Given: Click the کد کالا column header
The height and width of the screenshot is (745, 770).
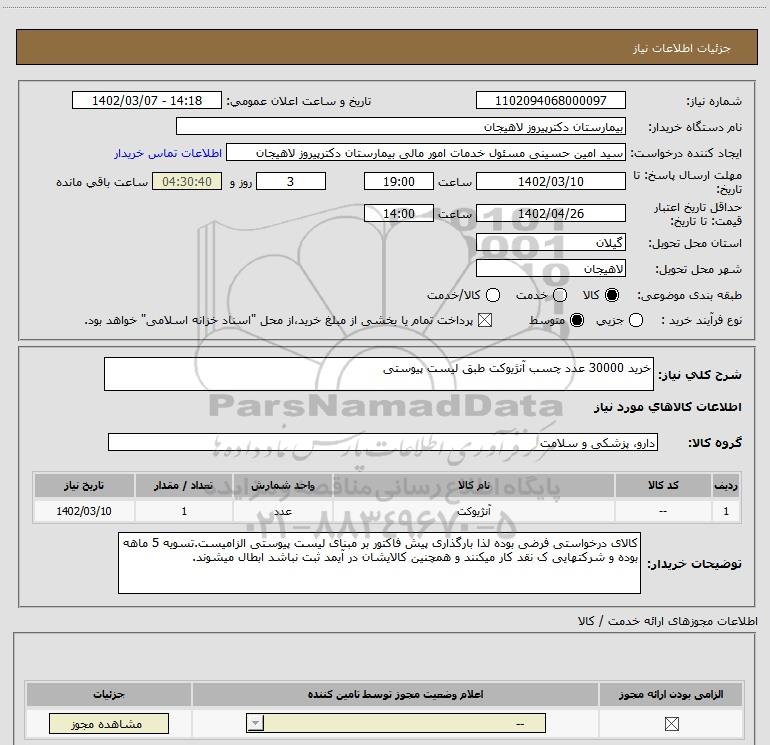Looking at the screenshot, I should pyautogui.click(x=663, y=485).
